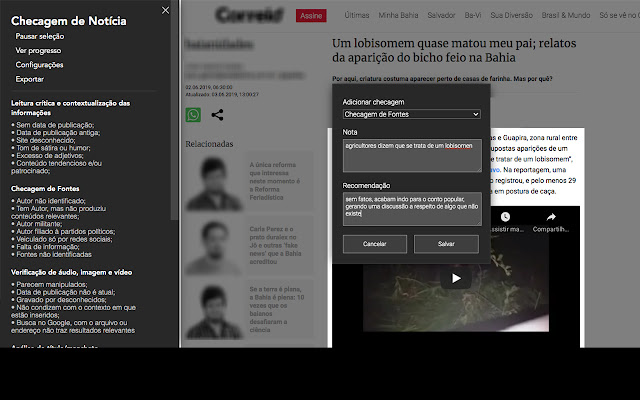Screen dimensions: 640x400
Task: Open Configurações in the side panel
Action: pyautogui.click(x=39, y=65)
